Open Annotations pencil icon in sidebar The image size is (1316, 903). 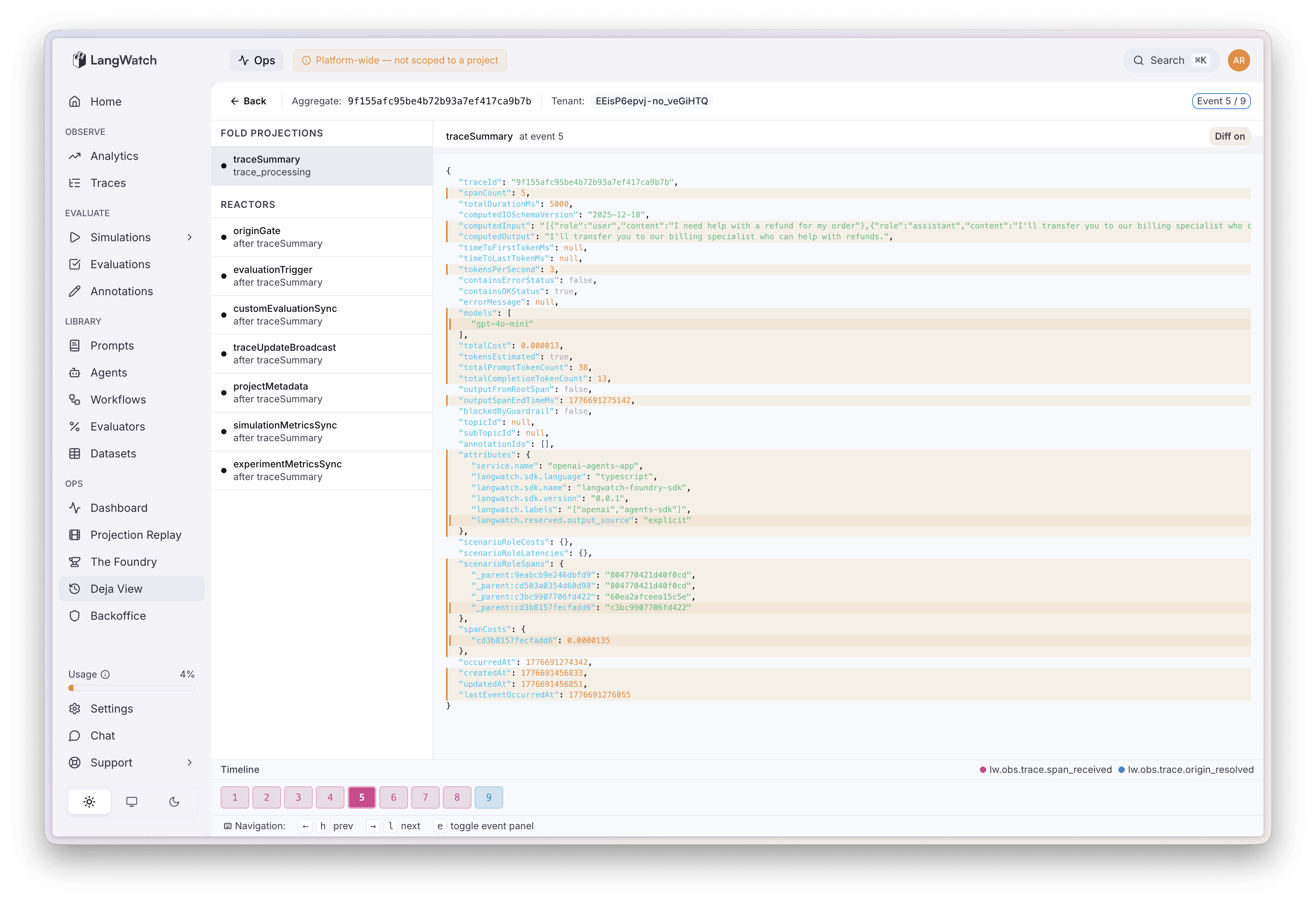click(74, 292)
